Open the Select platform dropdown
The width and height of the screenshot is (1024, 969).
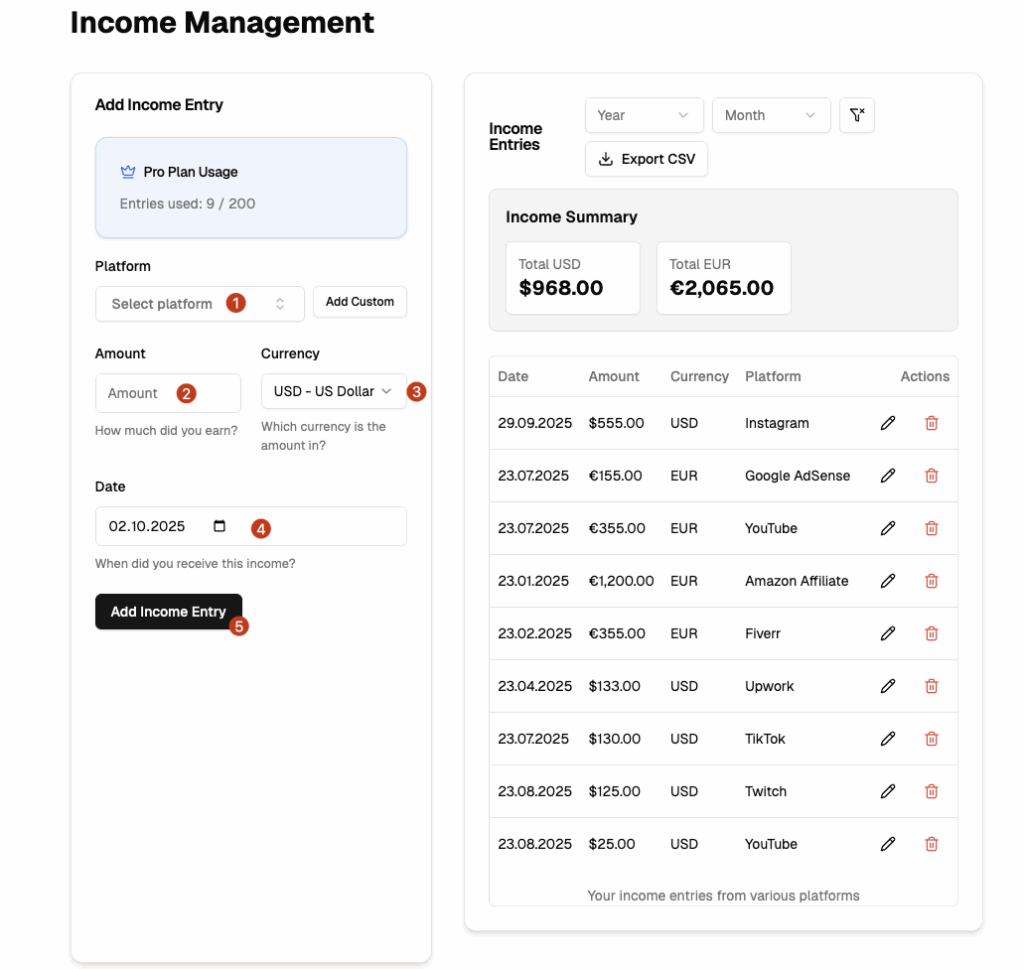pos(199,304)
